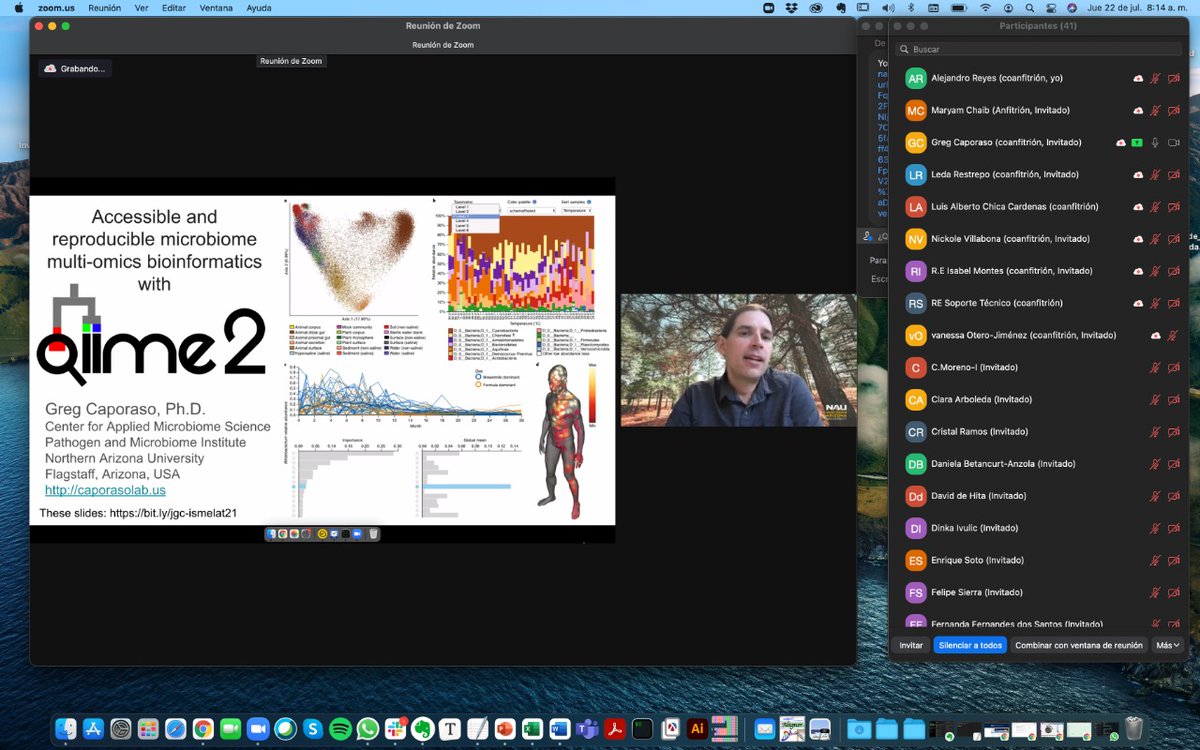The width and height of the screenshot is (1200, 750).
Task: Click muted microphone icon for Alejandro Reyes
Action: pos(1155,79)
